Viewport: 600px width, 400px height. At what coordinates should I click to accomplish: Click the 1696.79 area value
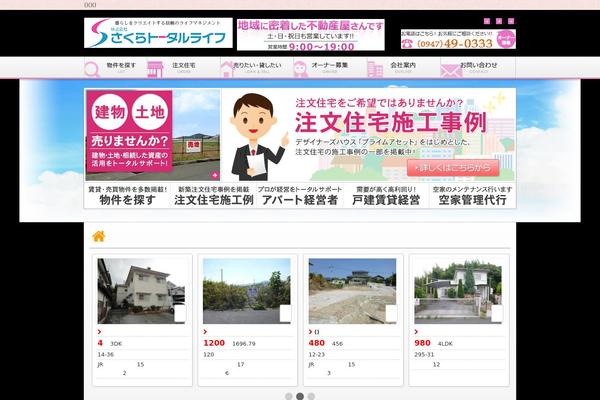coord(244,344)
